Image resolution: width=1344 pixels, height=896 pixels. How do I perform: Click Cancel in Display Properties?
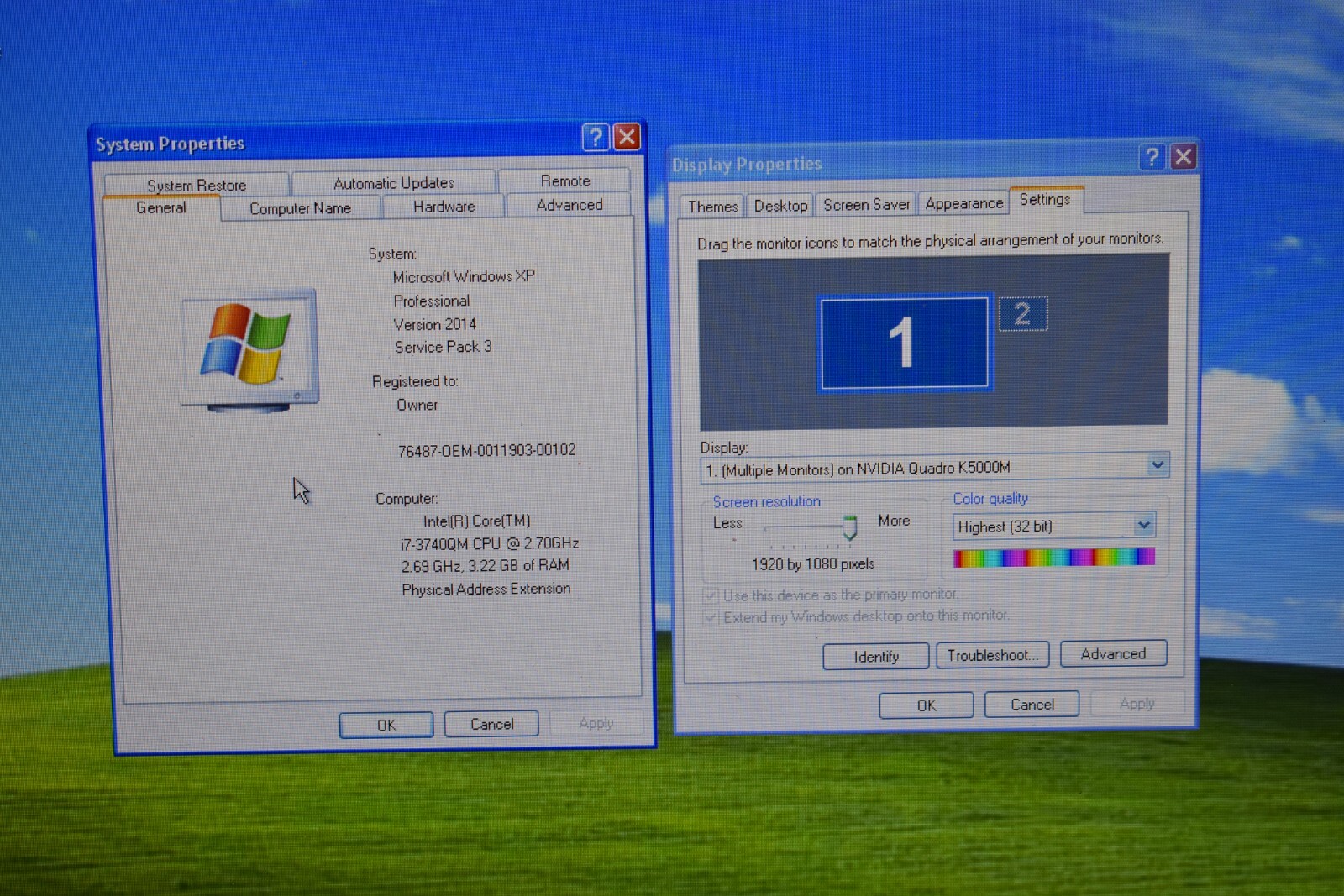pos(1032,705)
